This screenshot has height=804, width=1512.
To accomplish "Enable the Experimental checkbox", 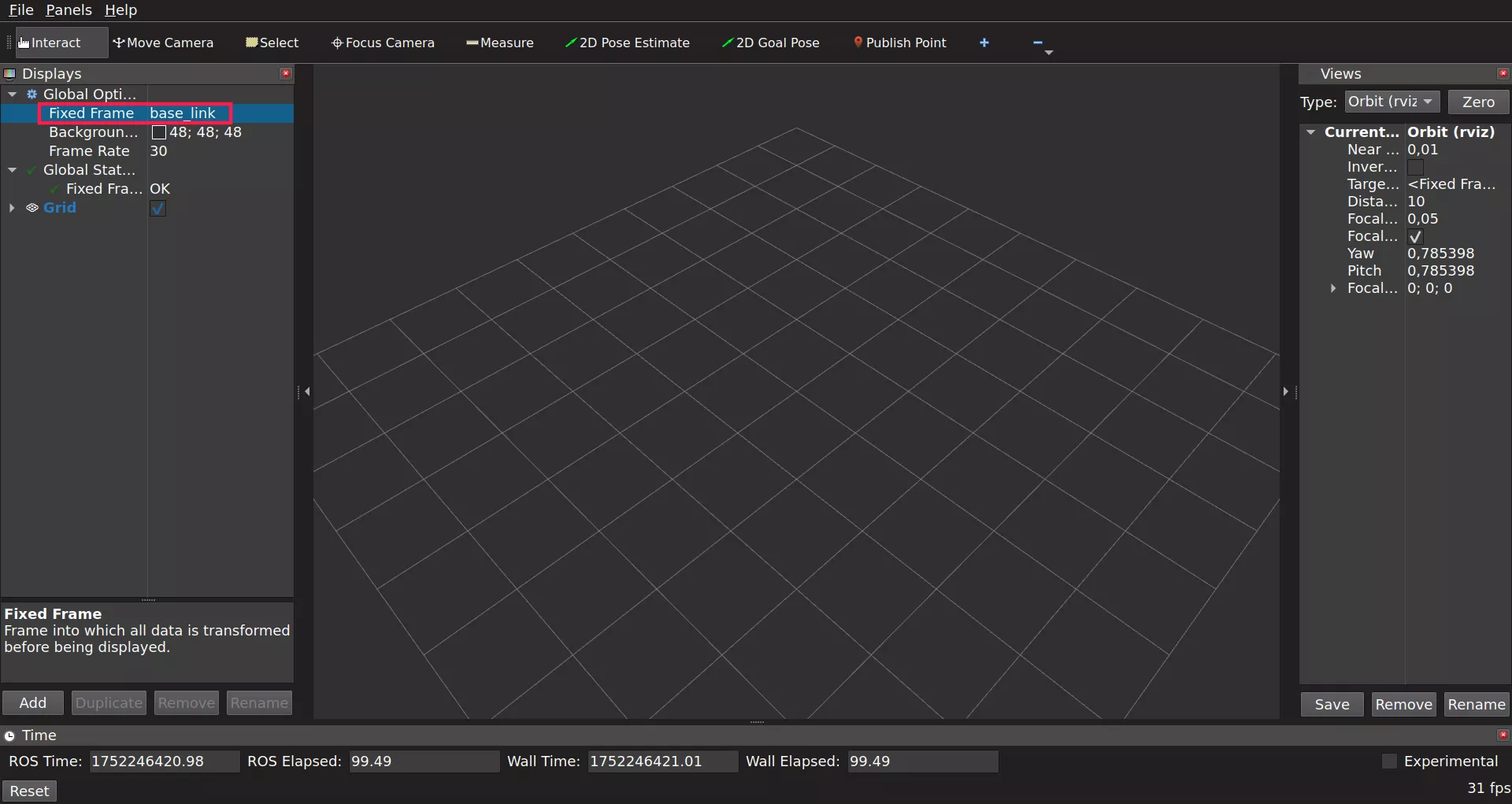I will click(x=1389, y=761).
